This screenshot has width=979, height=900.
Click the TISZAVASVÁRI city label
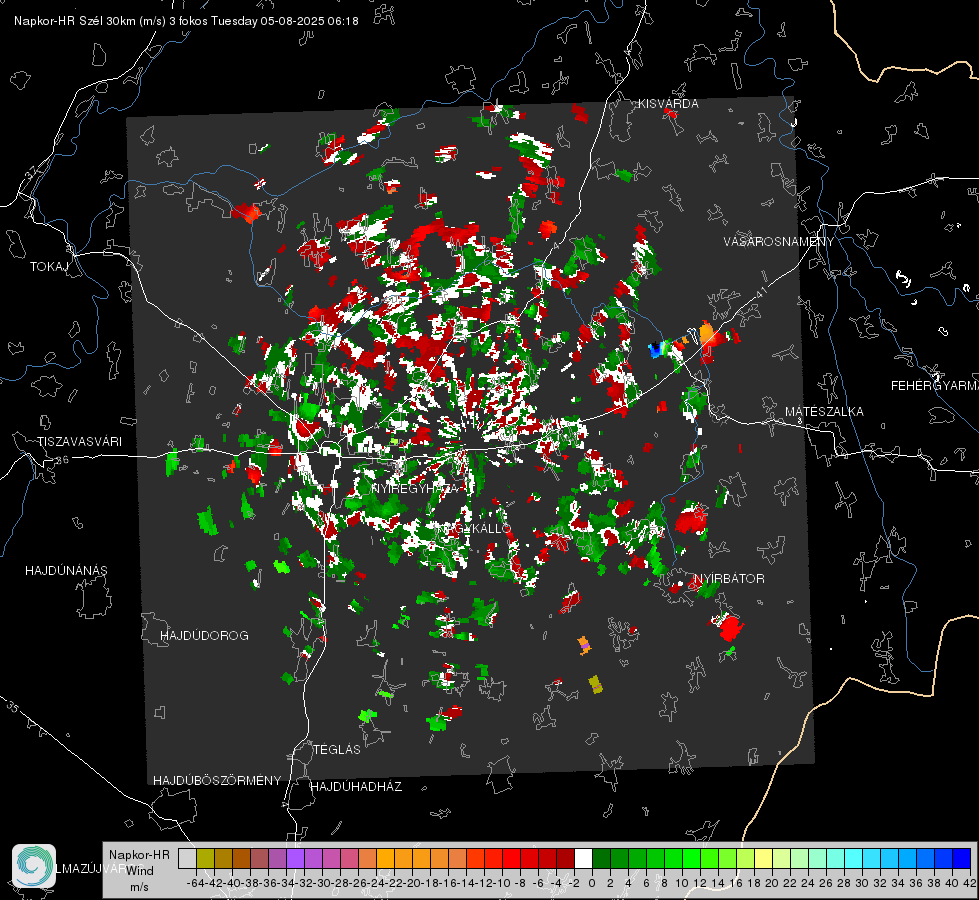click(x=79, y=442)
